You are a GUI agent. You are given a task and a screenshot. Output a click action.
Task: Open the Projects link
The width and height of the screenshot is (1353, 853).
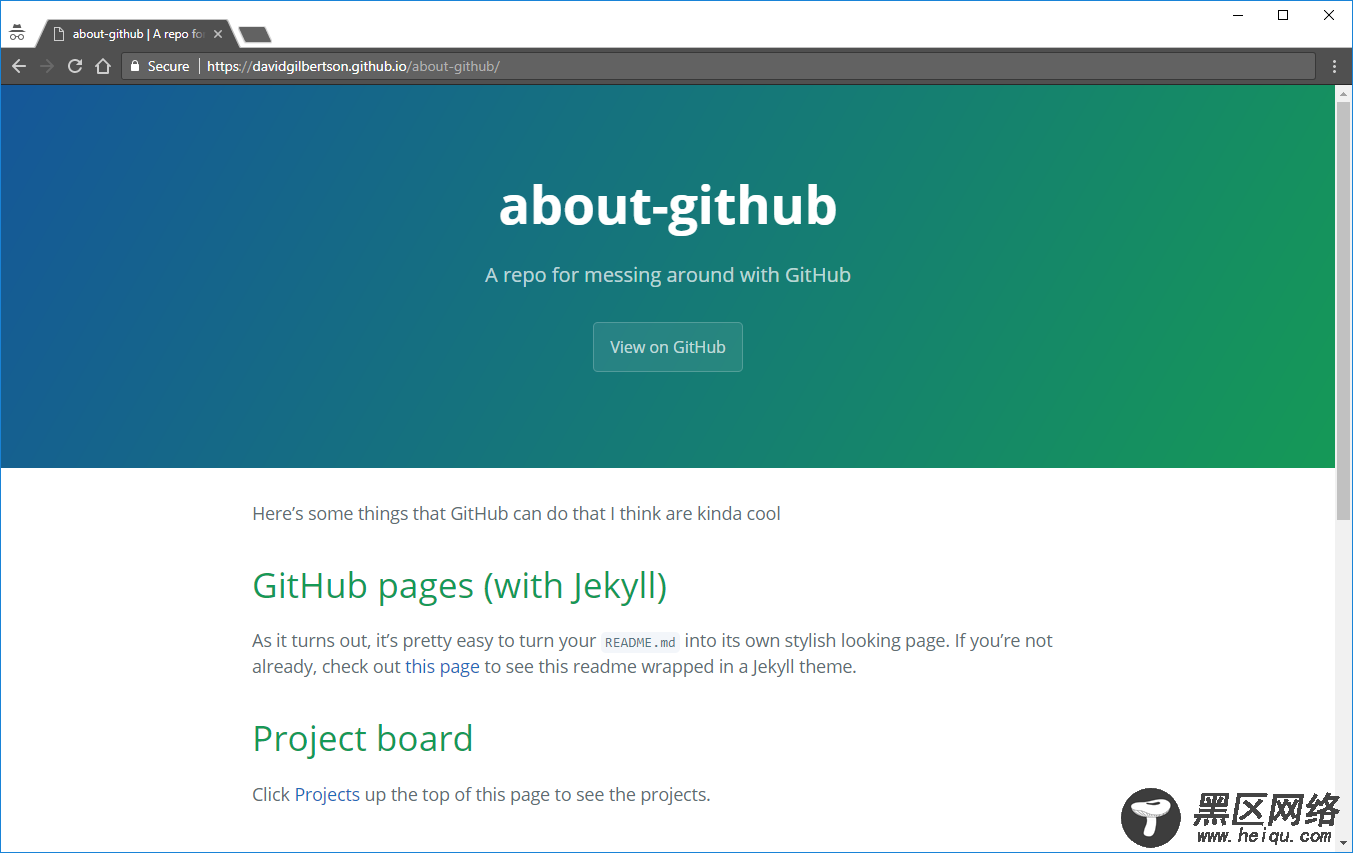[327, 795]
